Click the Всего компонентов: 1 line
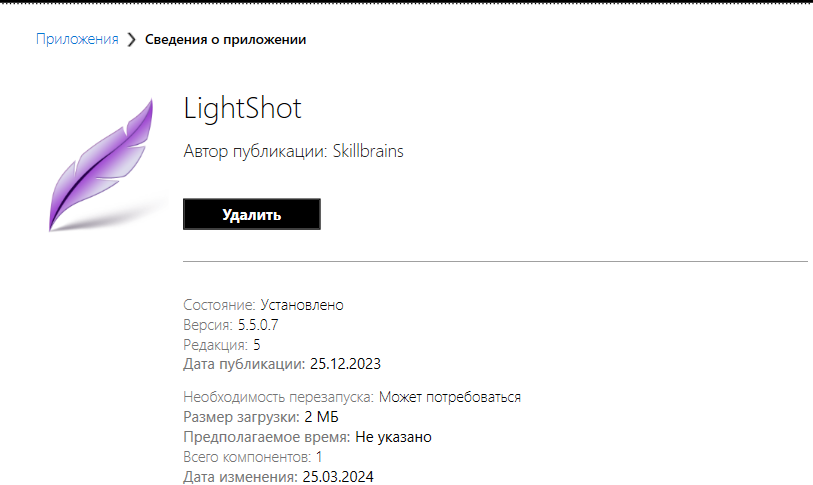813x485 pixels. (253, 457)
